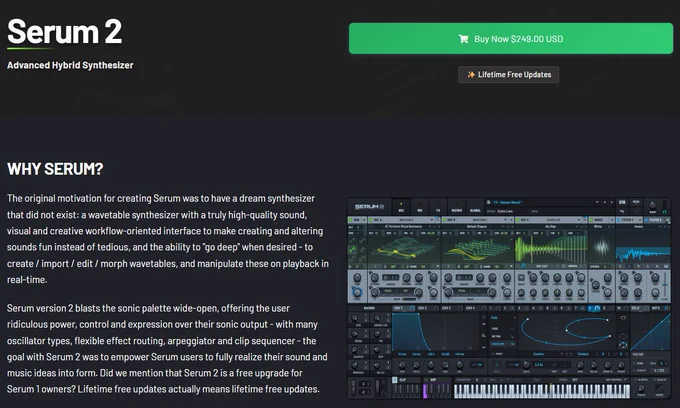Open the MIX tab in Serum

point(419,207)
